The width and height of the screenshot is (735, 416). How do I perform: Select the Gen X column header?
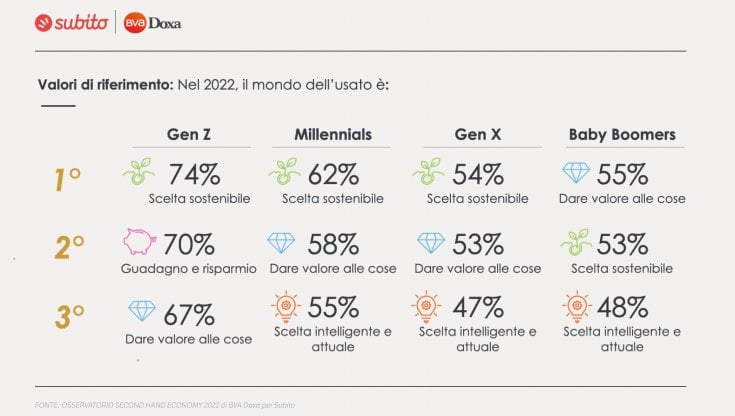tap(478, 135)
